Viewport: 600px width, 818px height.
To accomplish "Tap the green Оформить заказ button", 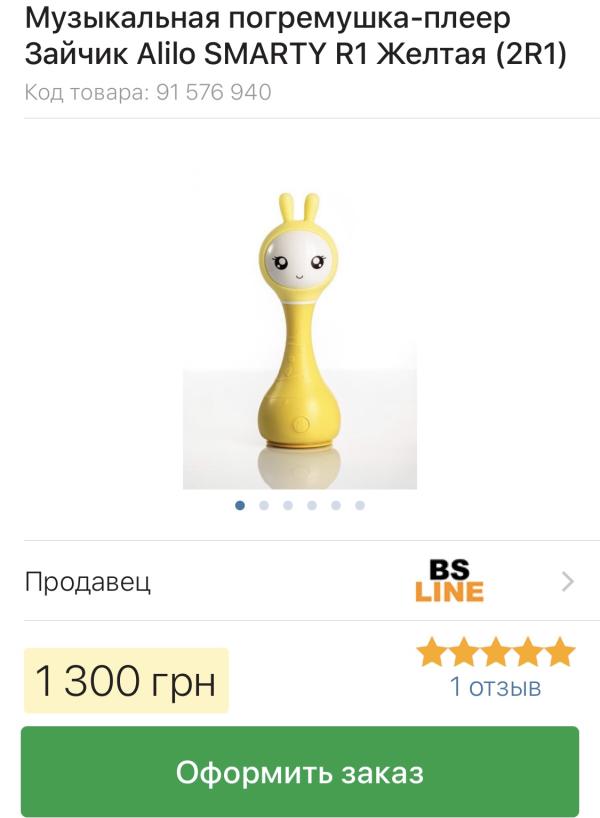I will (300, 772).
